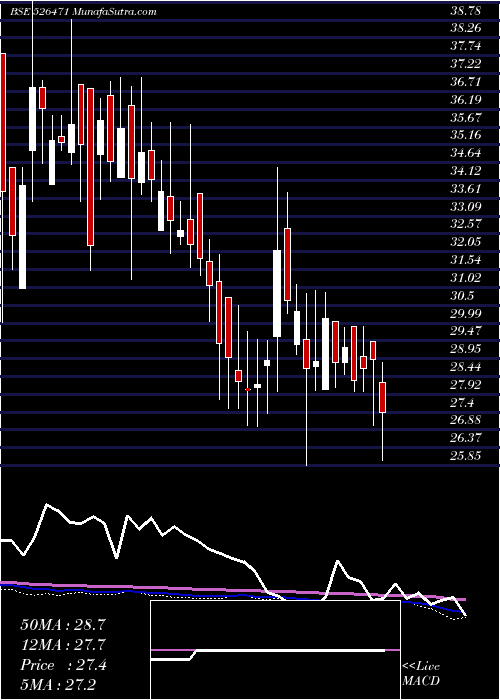Click the 34.64 price axis label
The image size is (500, 700).
pyautogui.click(x=465, y=153)
